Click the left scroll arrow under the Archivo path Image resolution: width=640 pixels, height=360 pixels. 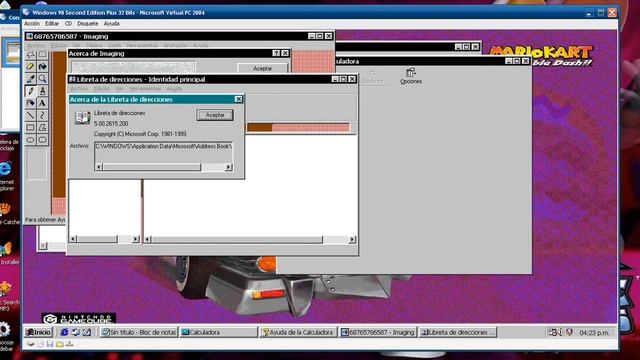click(98, 167)
